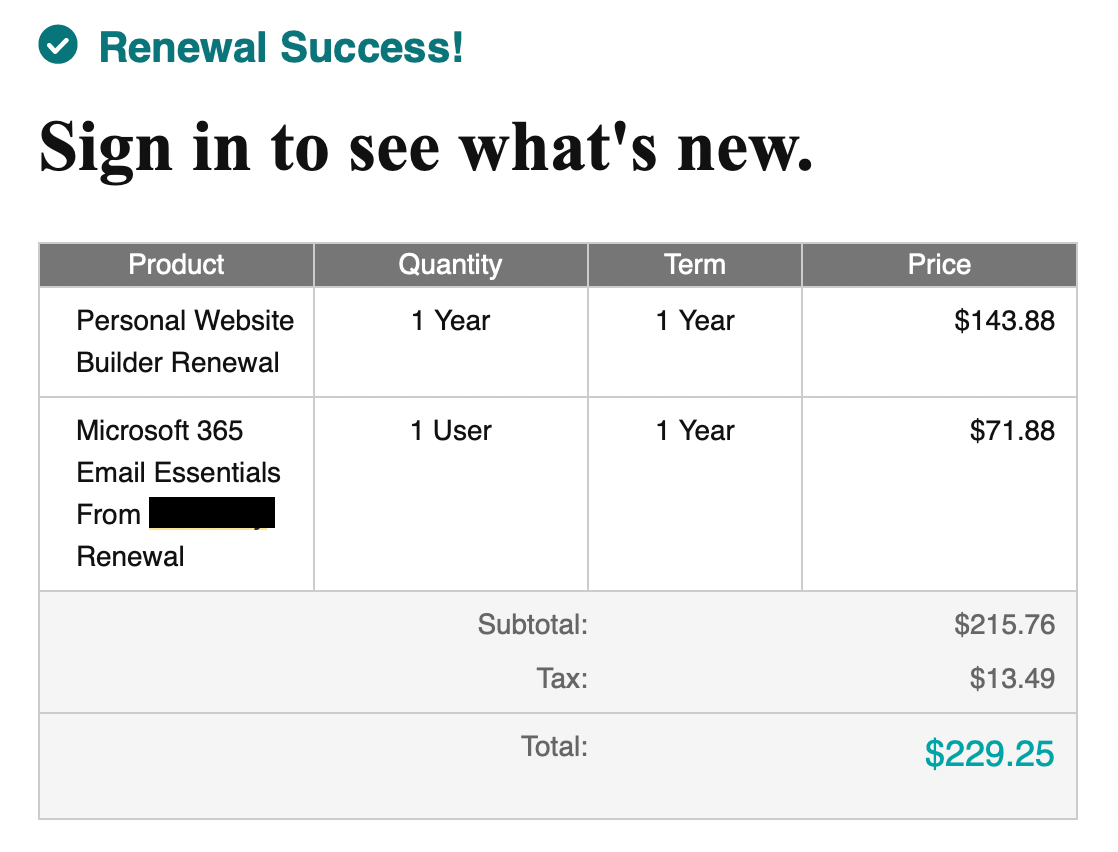Click the "1 Year" term in Microsoft 365 row
This screenshot has width=1118, height=852.
pyautogui.click(x=695, y=431)
